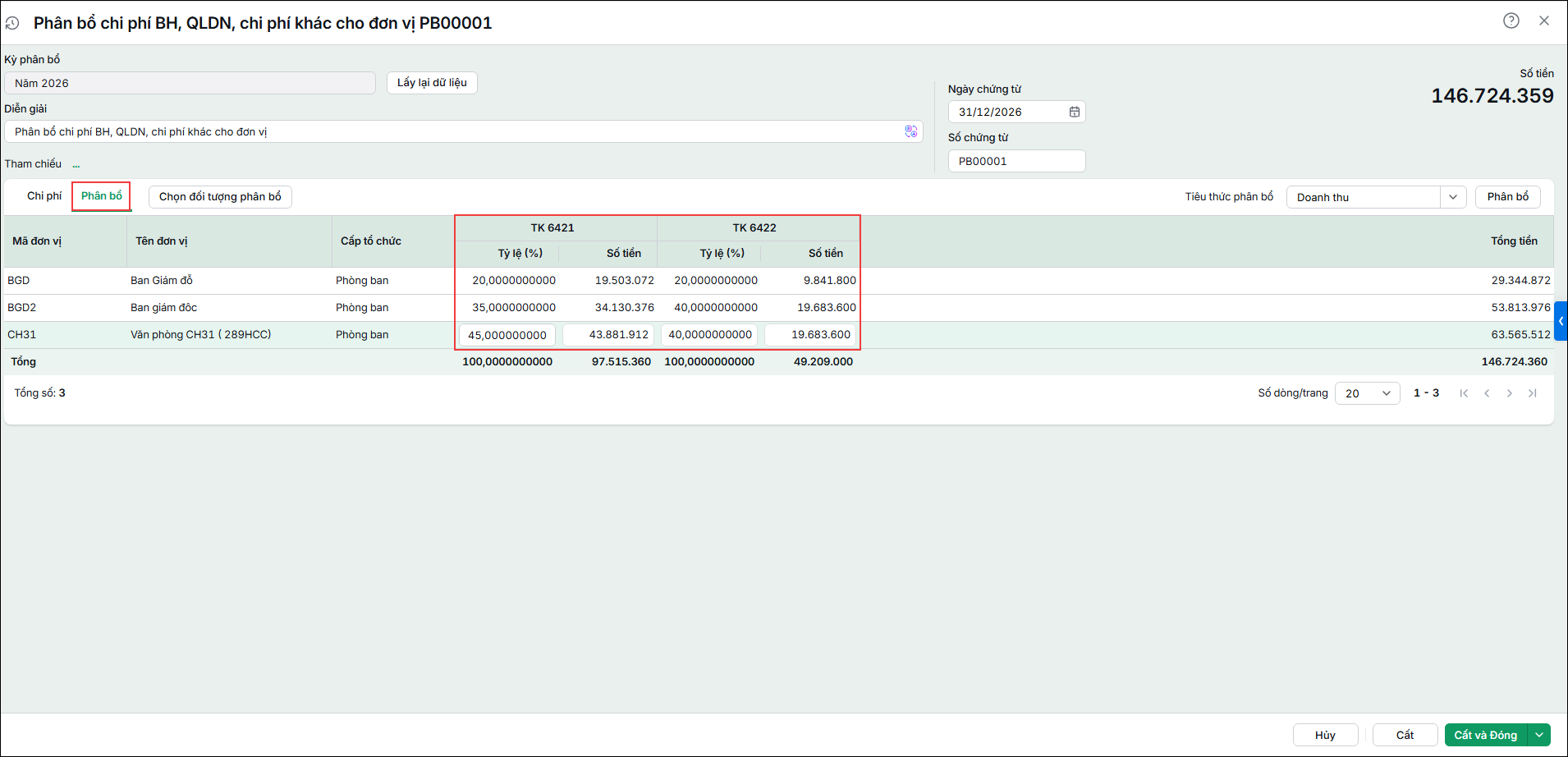The image size is (1568, 757).
Task: Open the Tham chiếu ellipsis link
Action: 76,164
